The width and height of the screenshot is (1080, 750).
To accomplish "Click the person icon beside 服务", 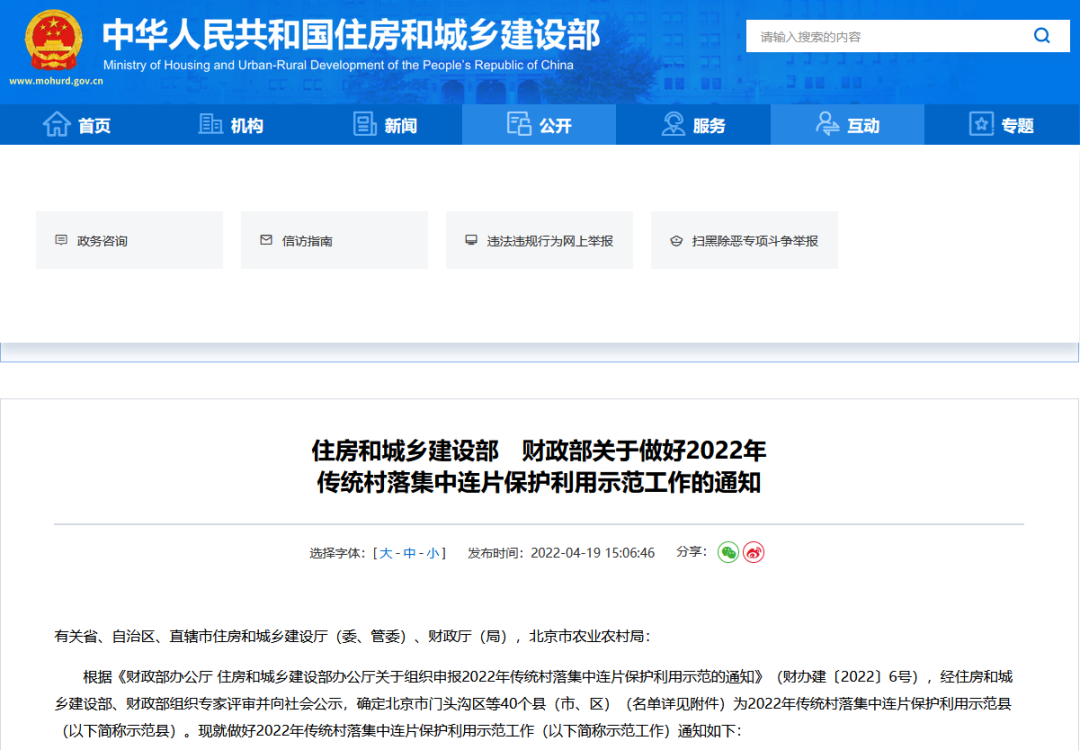I will coord(673,125).
